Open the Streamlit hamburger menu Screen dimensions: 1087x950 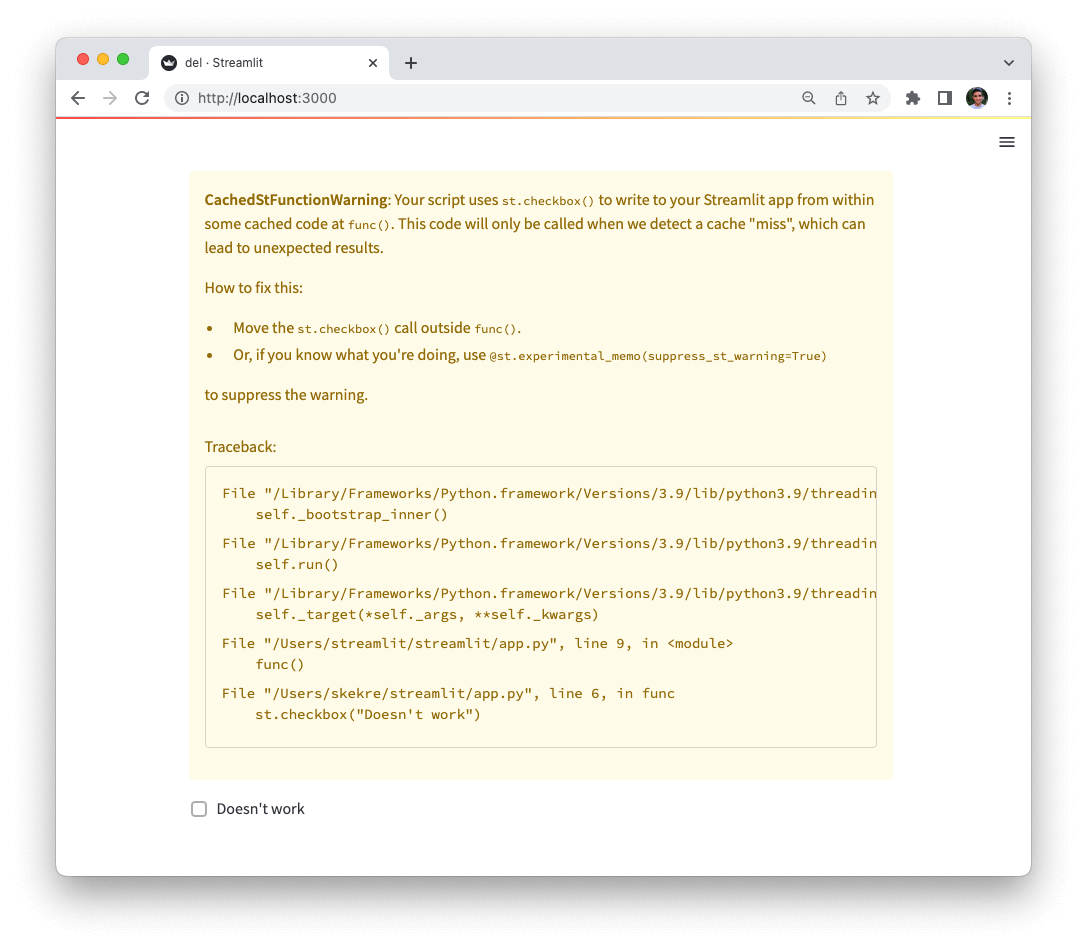[x=1006, y=142]
